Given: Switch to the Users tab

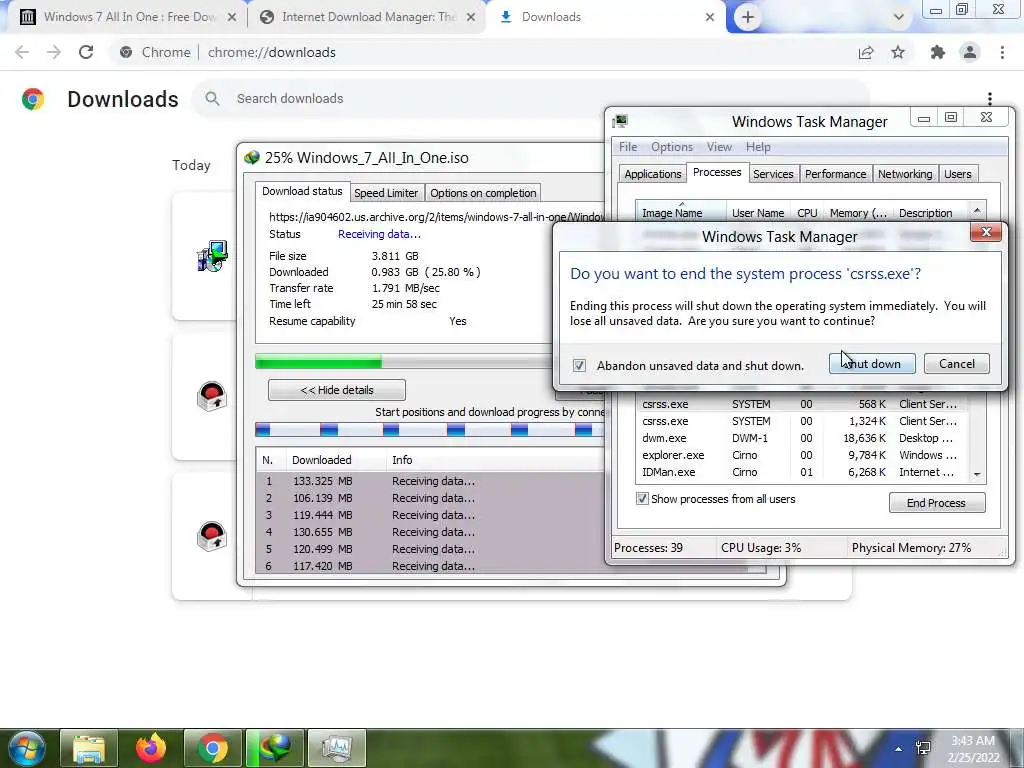Looking at the screenshot, I should pos(957,174).
